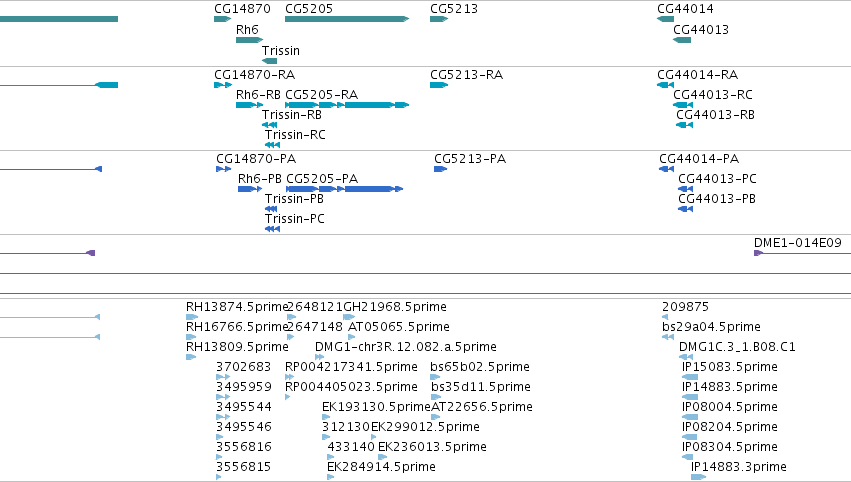Viewport: 851px width, 482px height.
Task: Select the 3556816 EST feature
Action: tap(219, 457)
